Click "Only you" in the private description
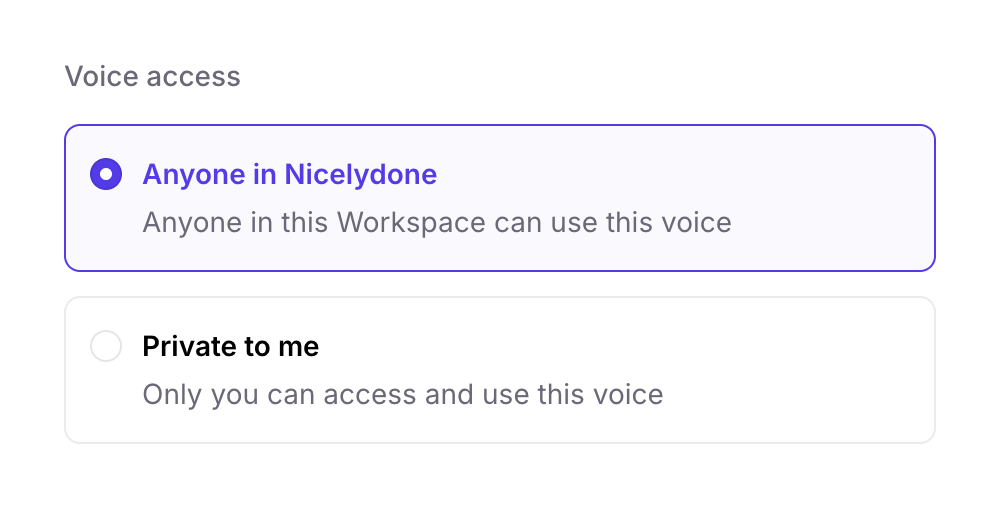The width and height of the screenshot is (1000, 508). click(x=200, y=394)
